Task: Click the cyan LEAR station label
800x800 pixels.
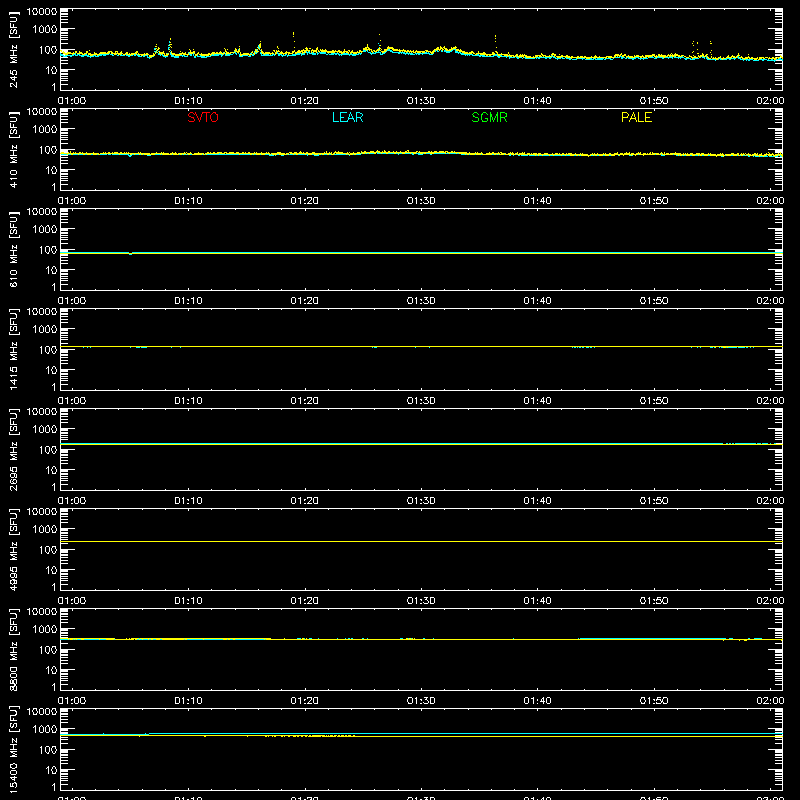Action: pos(347,117)
